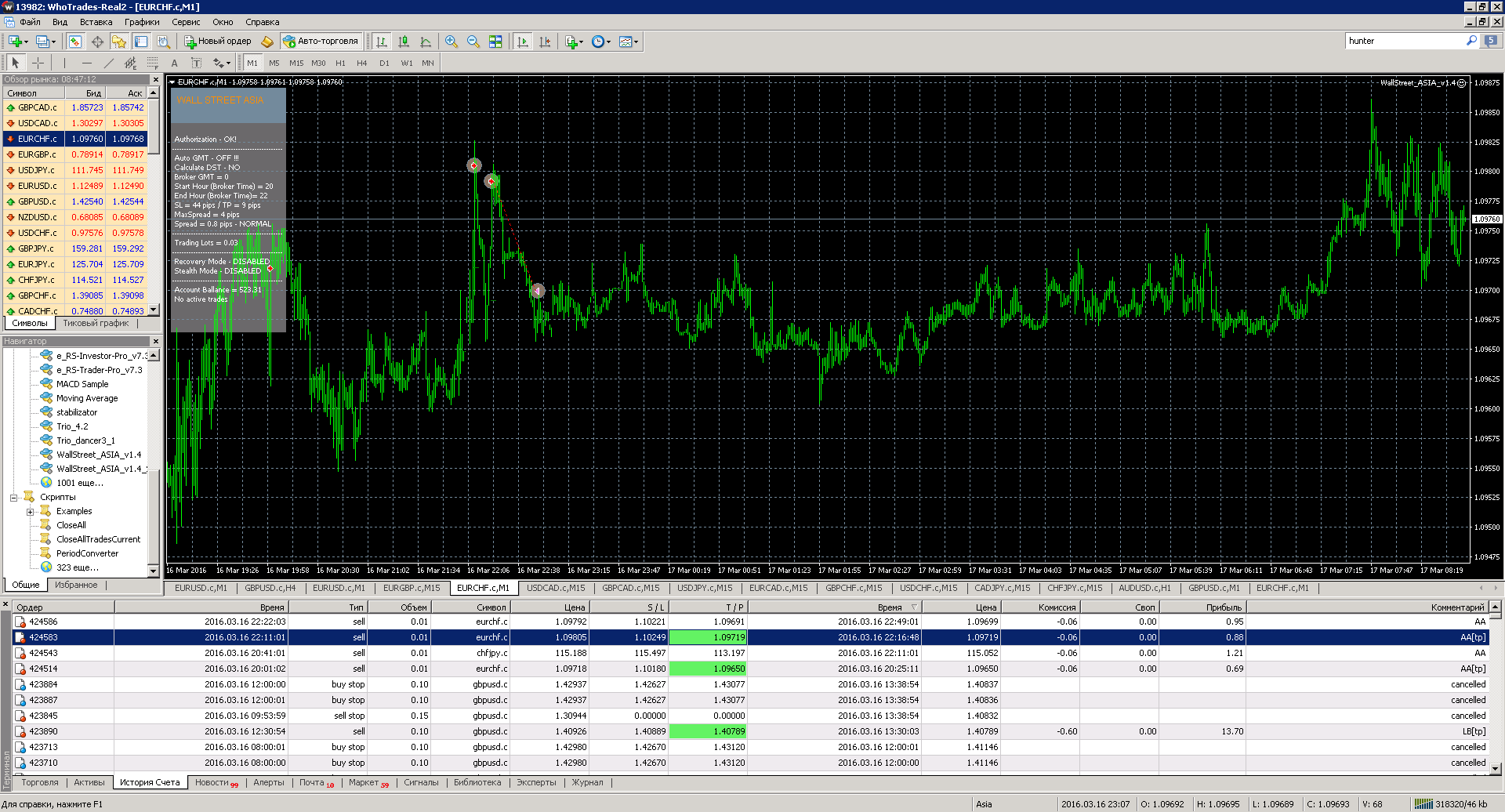Screen dimensions: 1505x812
Task: Switch timeframe to D1
Action: coord(384,63)
